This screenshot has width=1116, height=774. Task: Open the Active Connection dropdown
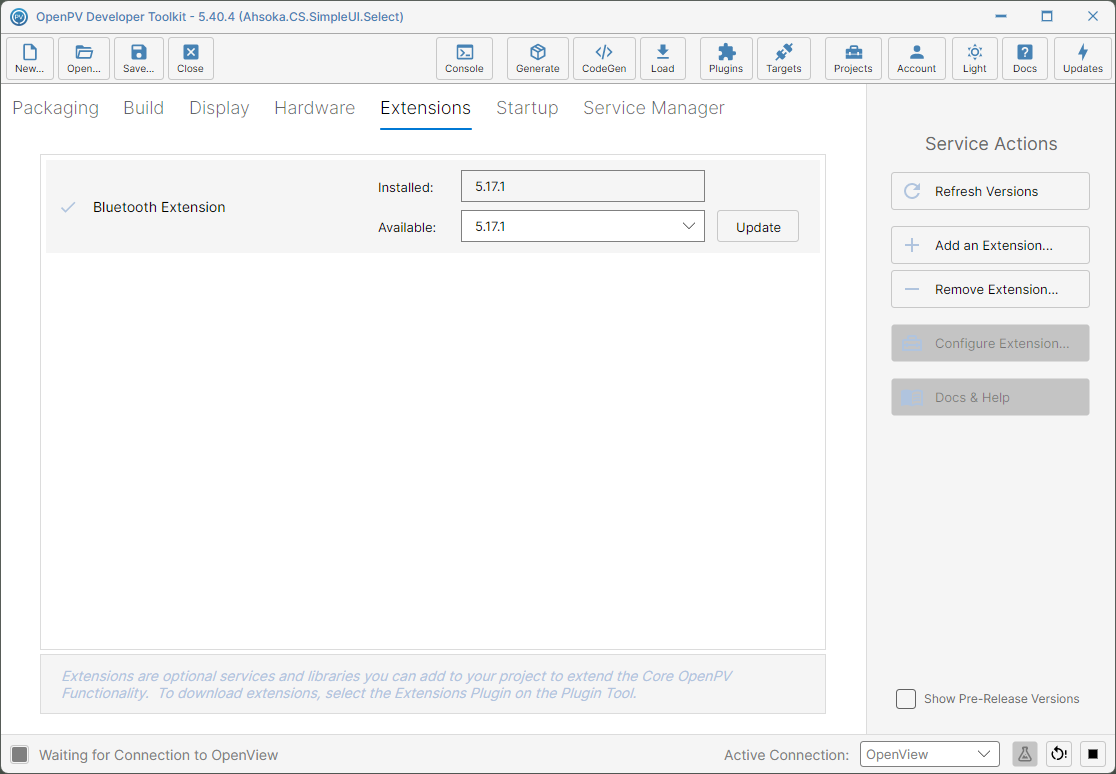(x=930, y=754)
